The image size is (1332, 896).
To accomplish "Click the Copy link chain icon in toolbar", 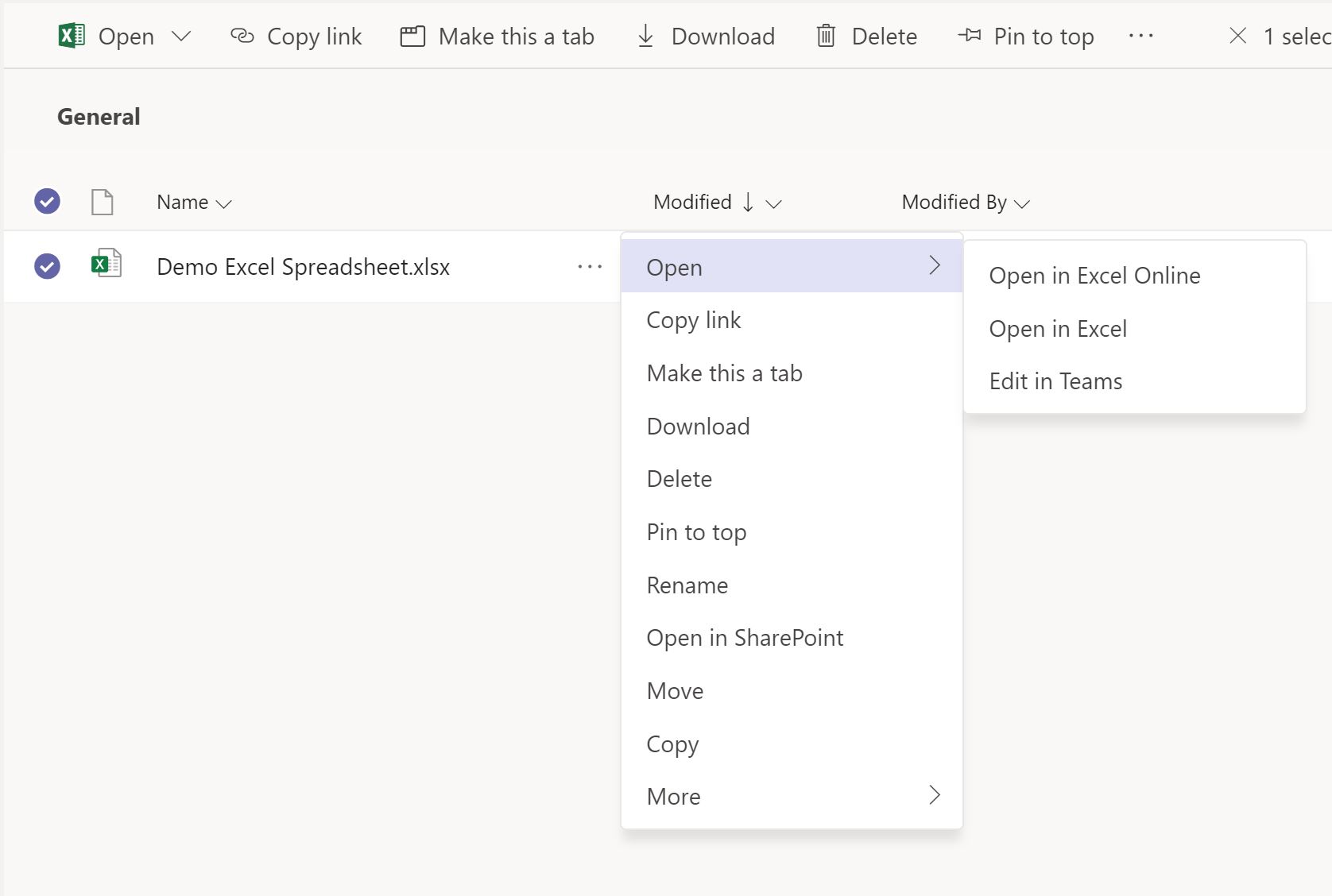I will pyautogui.click(x=242, y=36).
